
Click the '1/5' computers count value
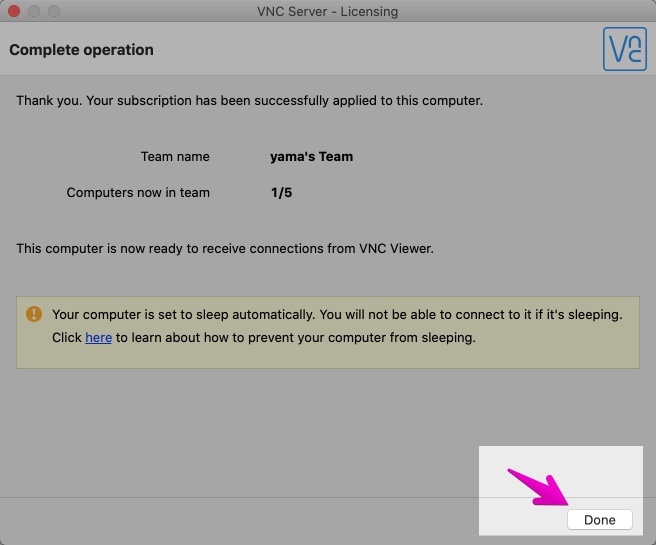point(281,192)
